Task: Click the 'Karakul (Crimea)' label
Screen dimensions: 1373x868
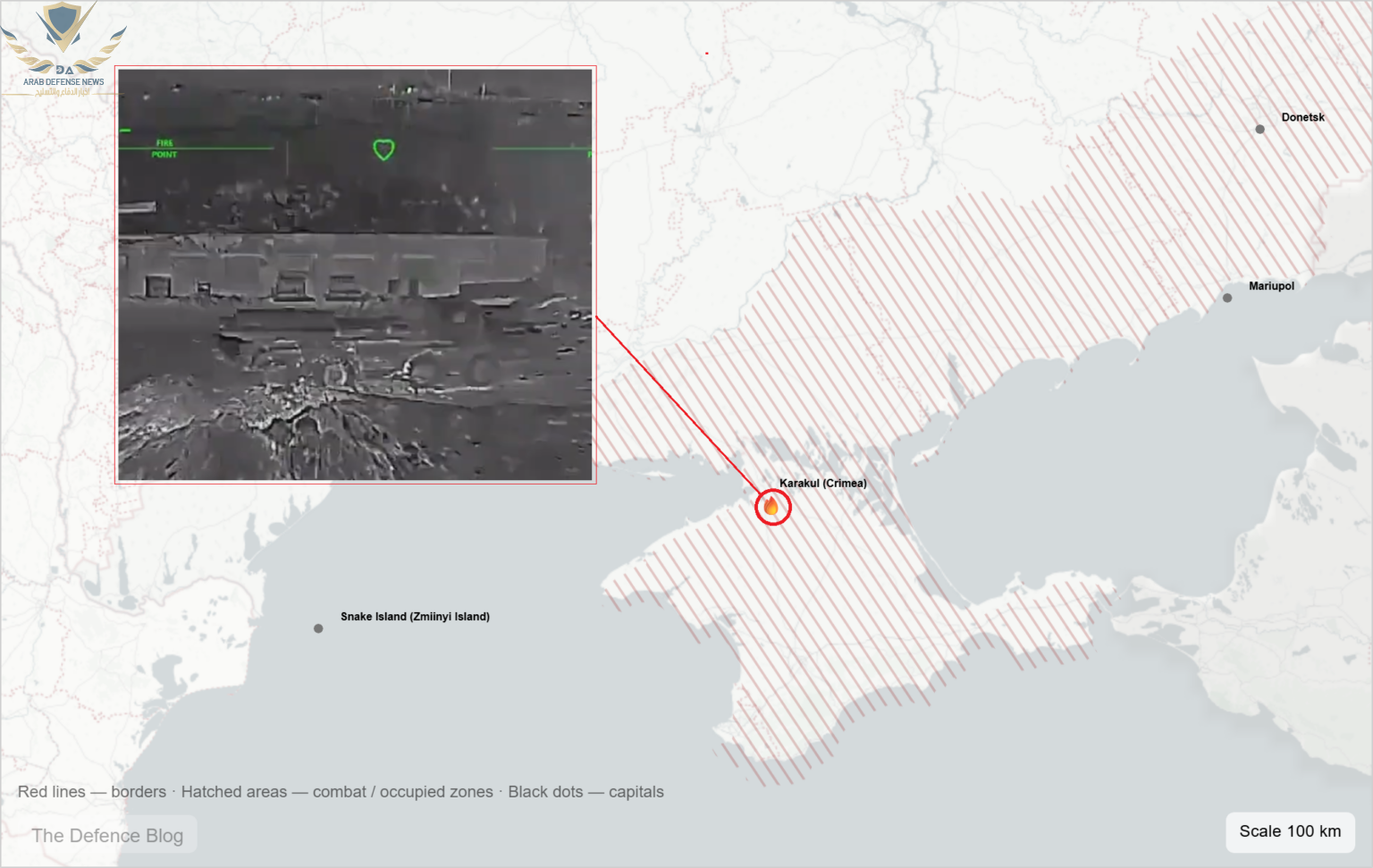Action: point(823,484)
